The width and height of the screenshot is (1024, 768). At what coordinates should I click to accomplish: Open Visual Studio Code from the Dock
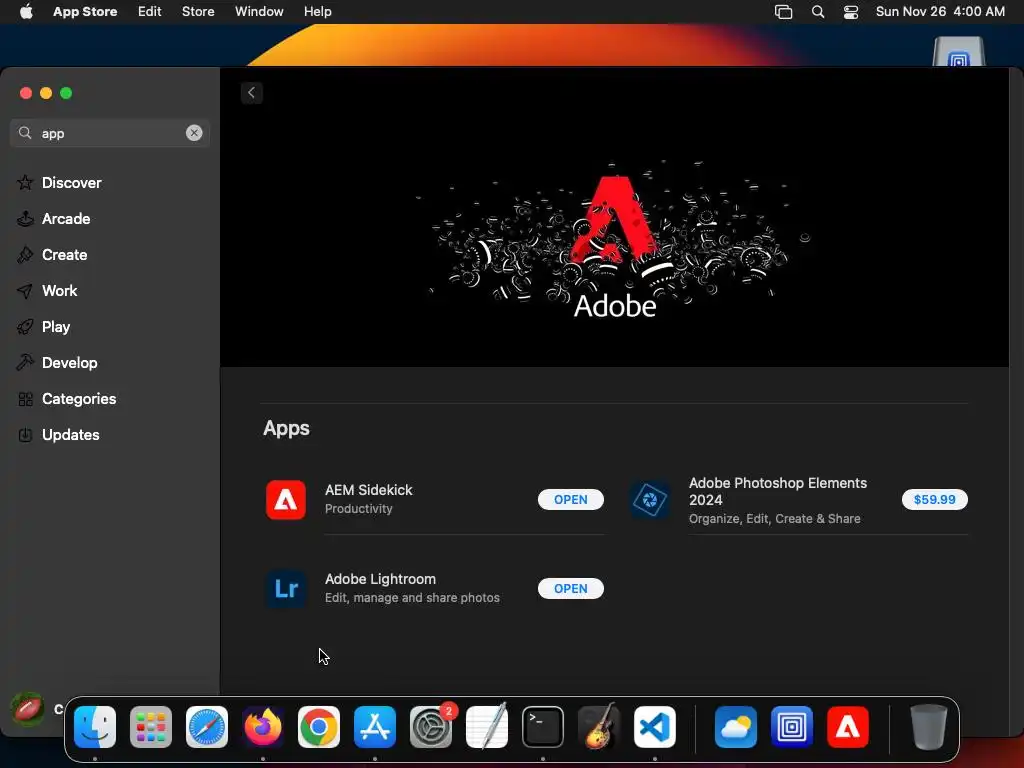655,727
